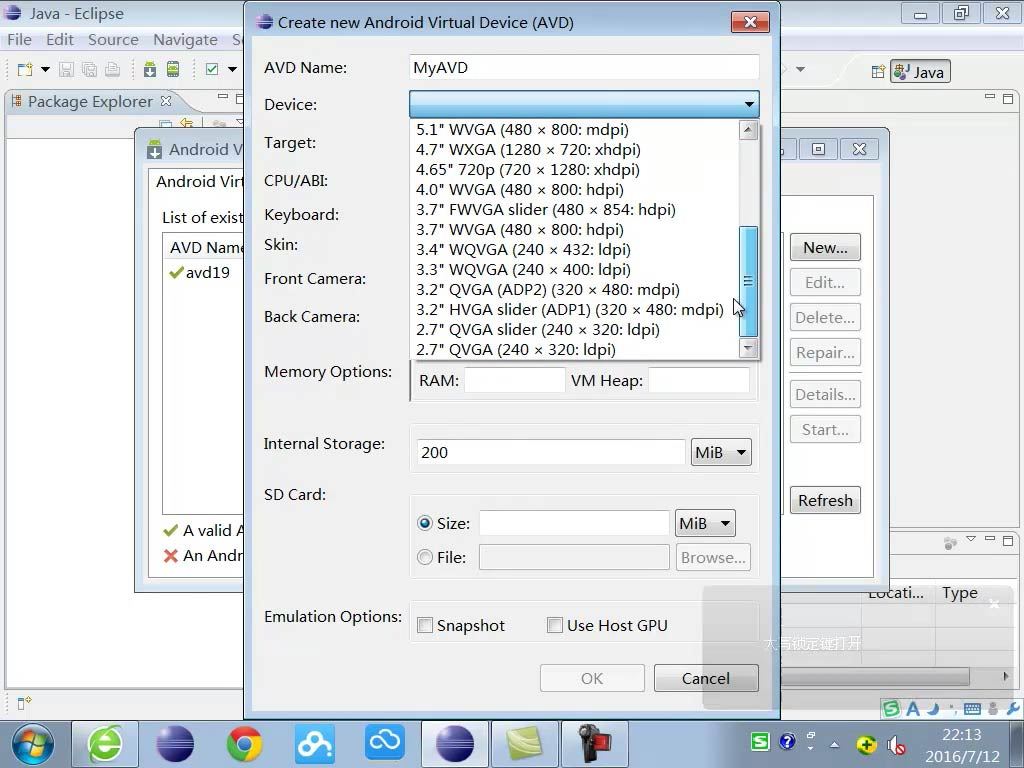Click device list scroll up arrow
This screenshot has height=768, width=1024.
(x=748, y=130)
